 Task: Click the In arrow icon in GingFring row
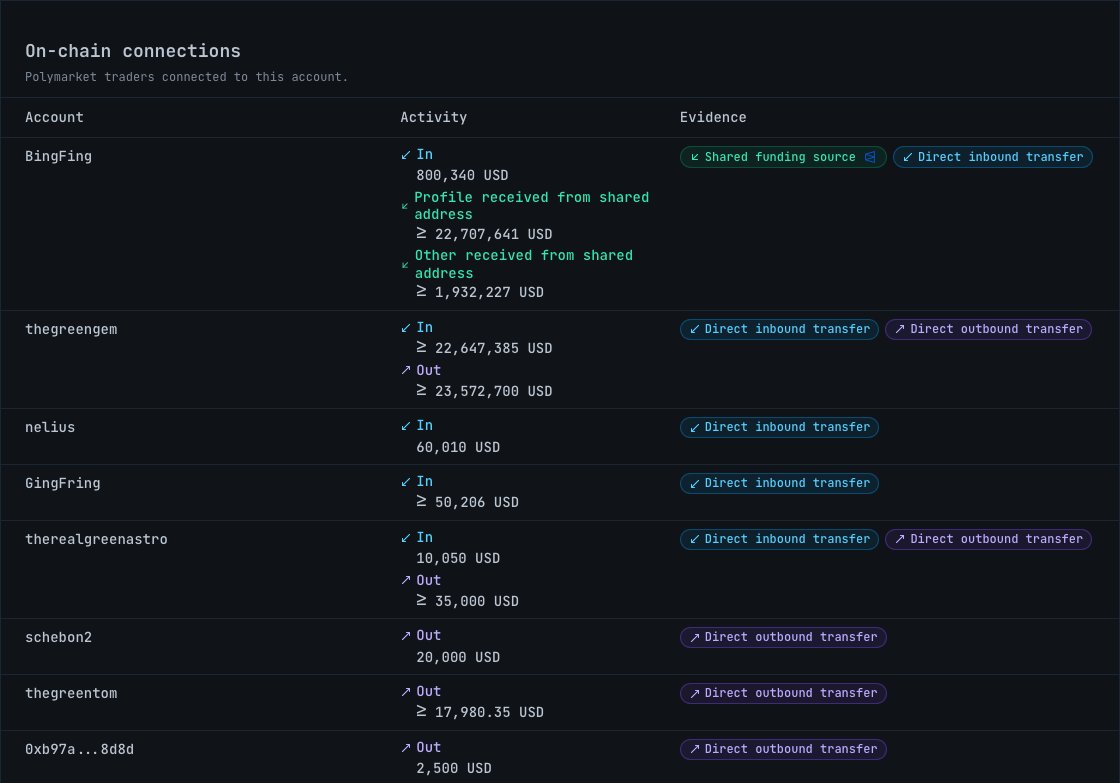[x=406, y=482]
